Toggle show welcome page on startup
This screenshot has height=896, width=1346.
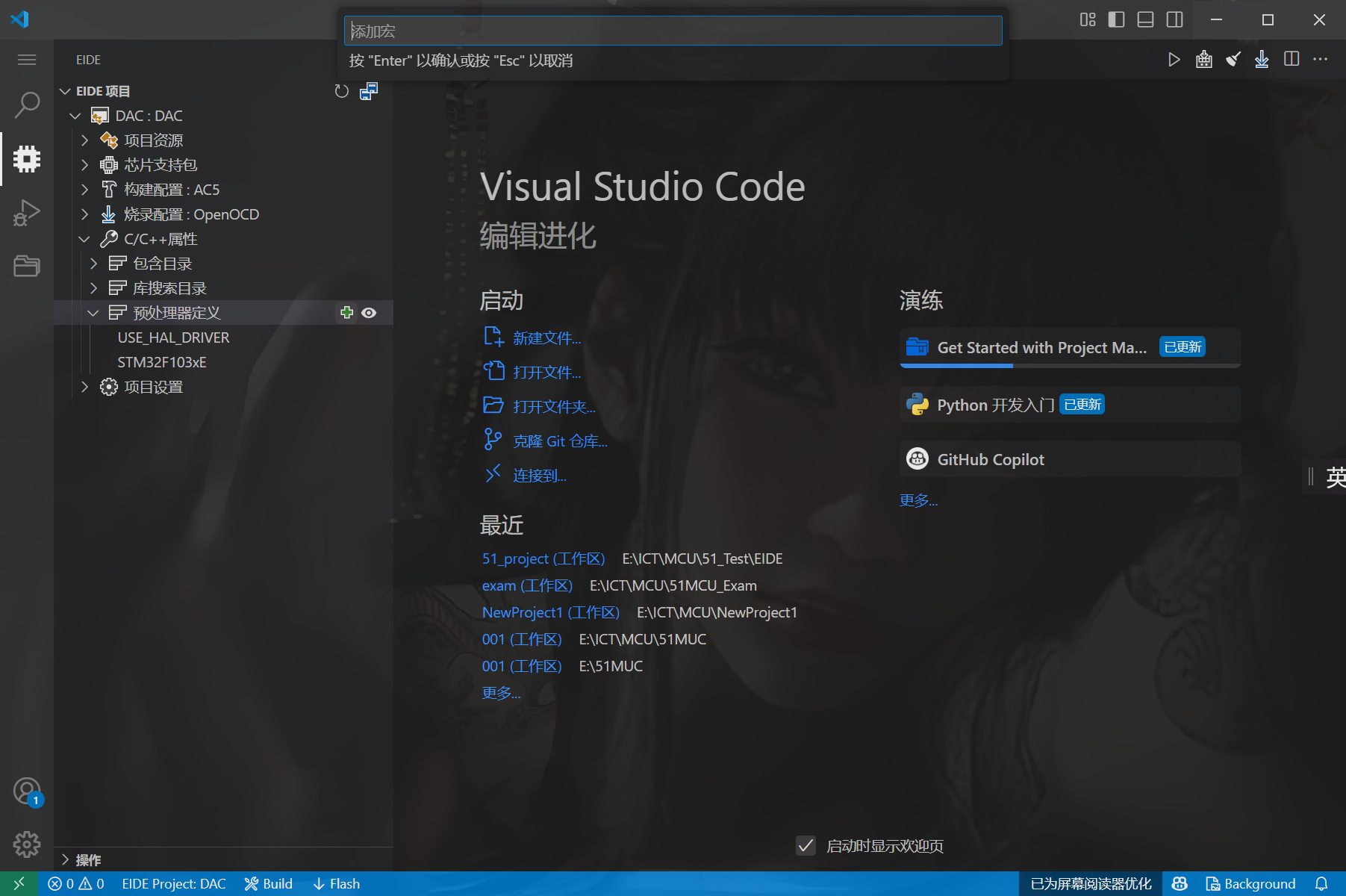point(806,845)
